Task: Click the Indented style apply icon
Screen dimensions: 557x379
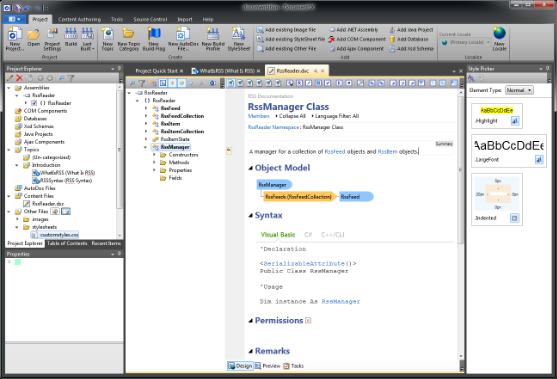Action: [514, 218]
